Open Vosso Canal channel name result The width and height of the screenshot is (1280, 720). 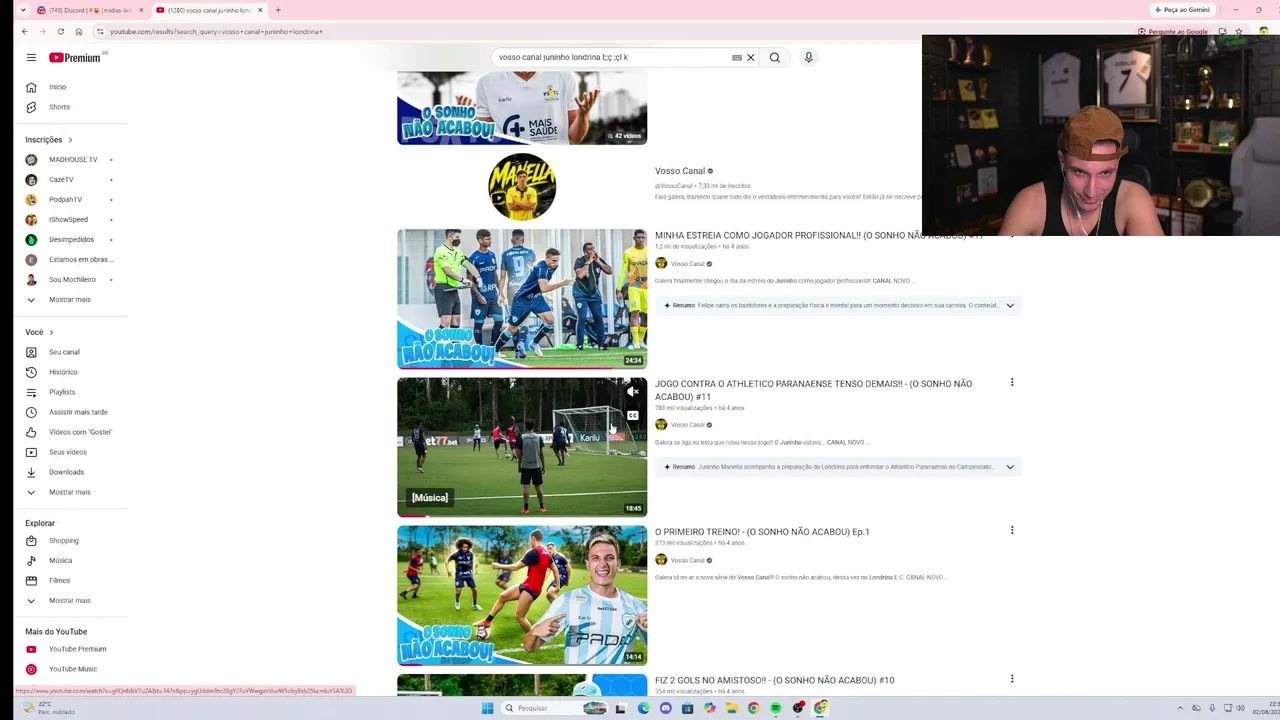click(680, 171)
